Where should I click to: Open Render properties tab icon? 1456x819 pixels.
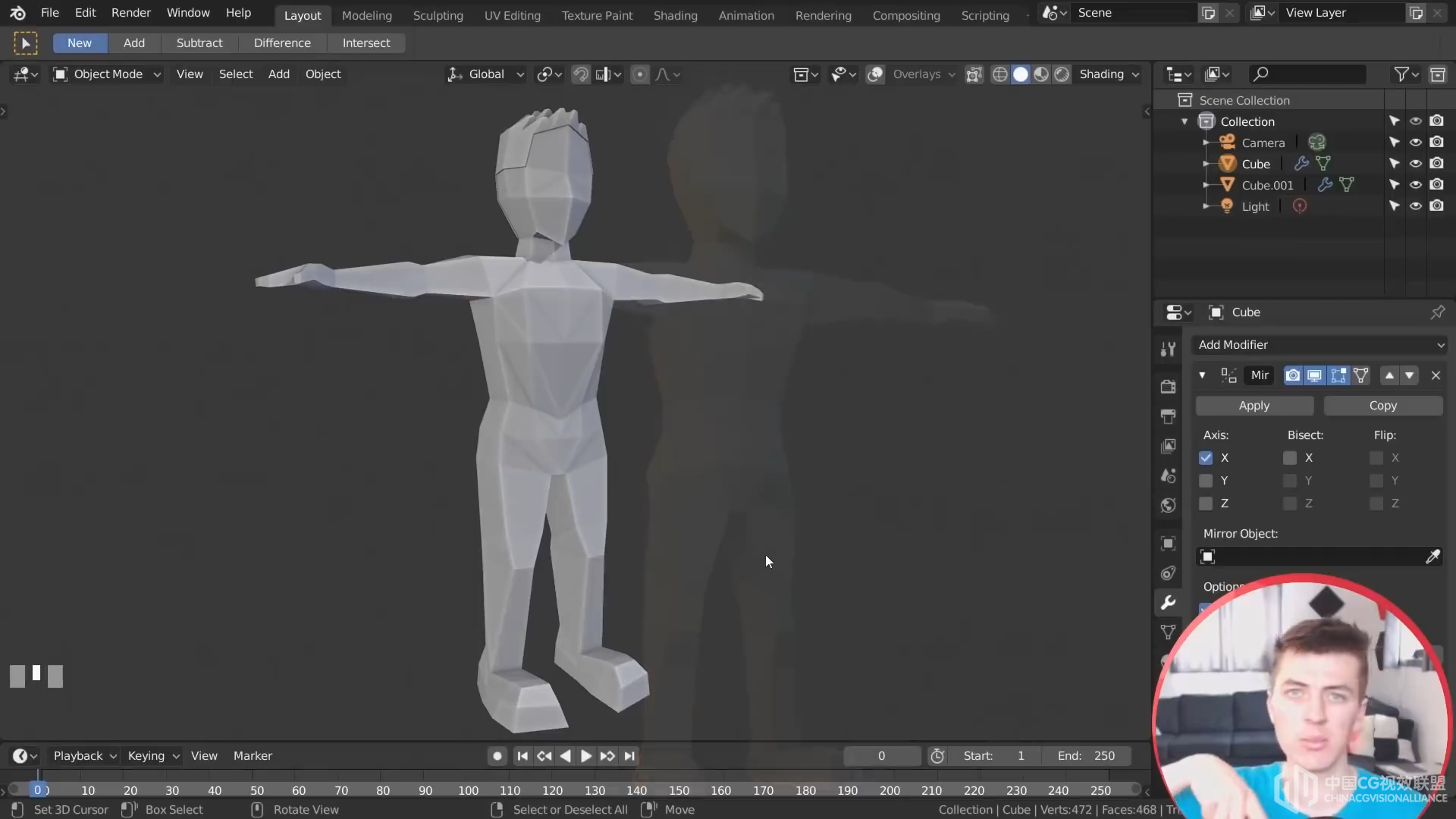click(x=1168, y=386)
